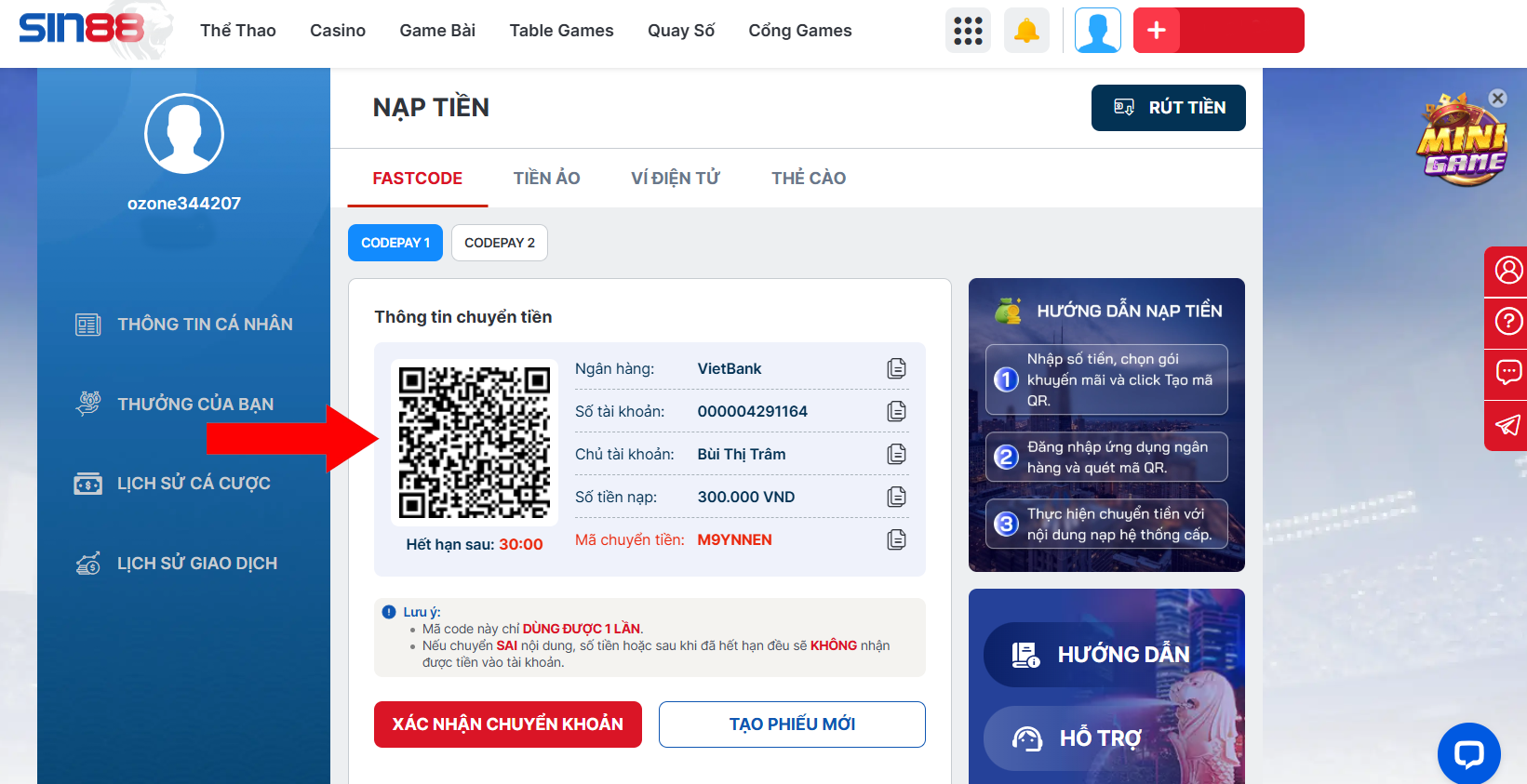Select the FASTCODE tab
The height and width of the screenshot is (784, 1527).
coord(418,178)
